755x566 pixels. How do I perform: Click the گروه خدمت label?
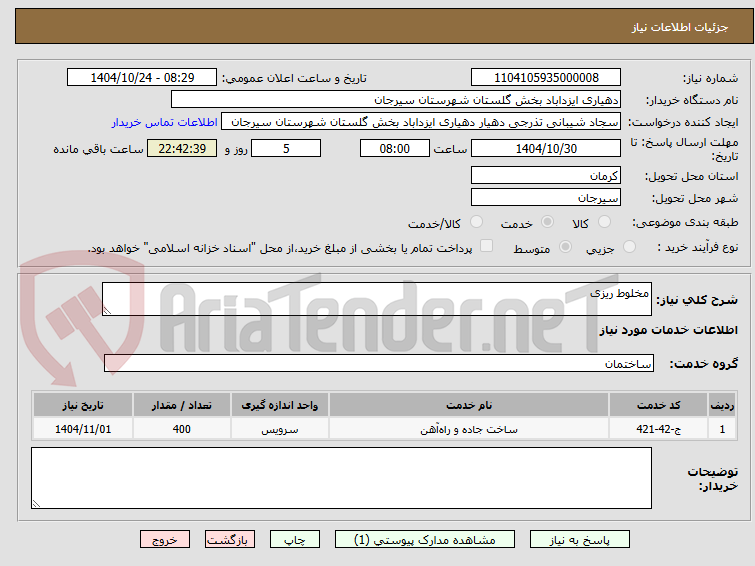point(704,364)
